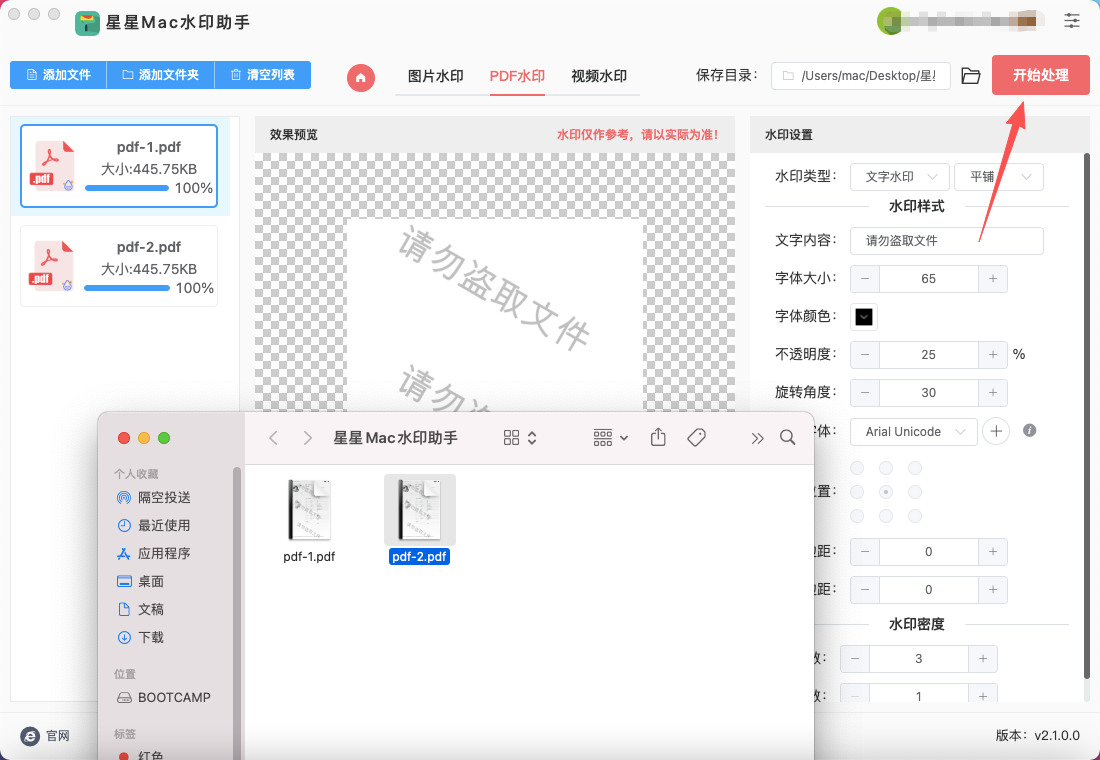Viewport: 1100px width, 760px height.
Task: Click the red home icon button
Action: pyautogui.click(x=361, y=77)
